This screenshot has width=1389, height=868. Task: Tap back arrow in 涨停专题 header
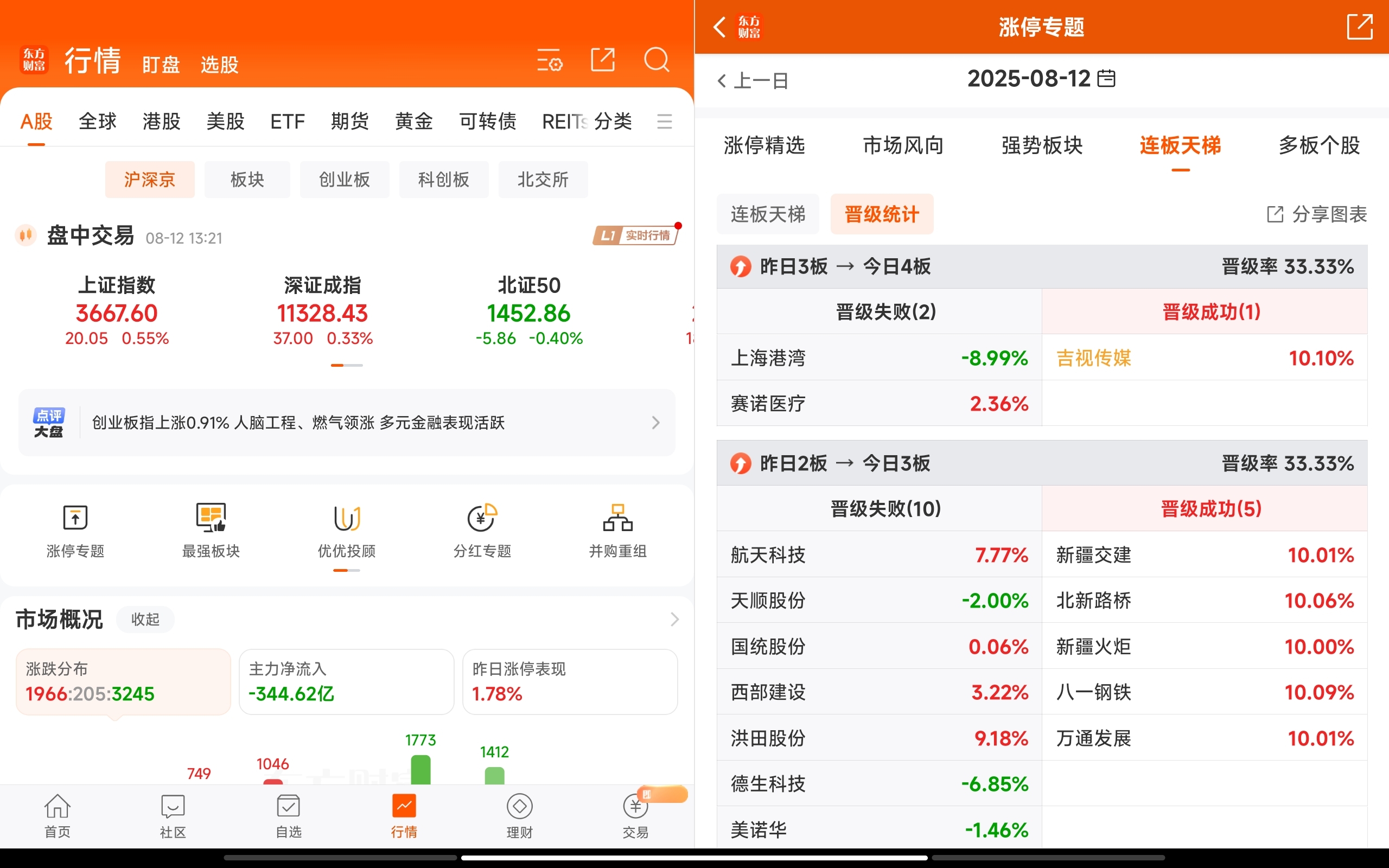point(720,27)
